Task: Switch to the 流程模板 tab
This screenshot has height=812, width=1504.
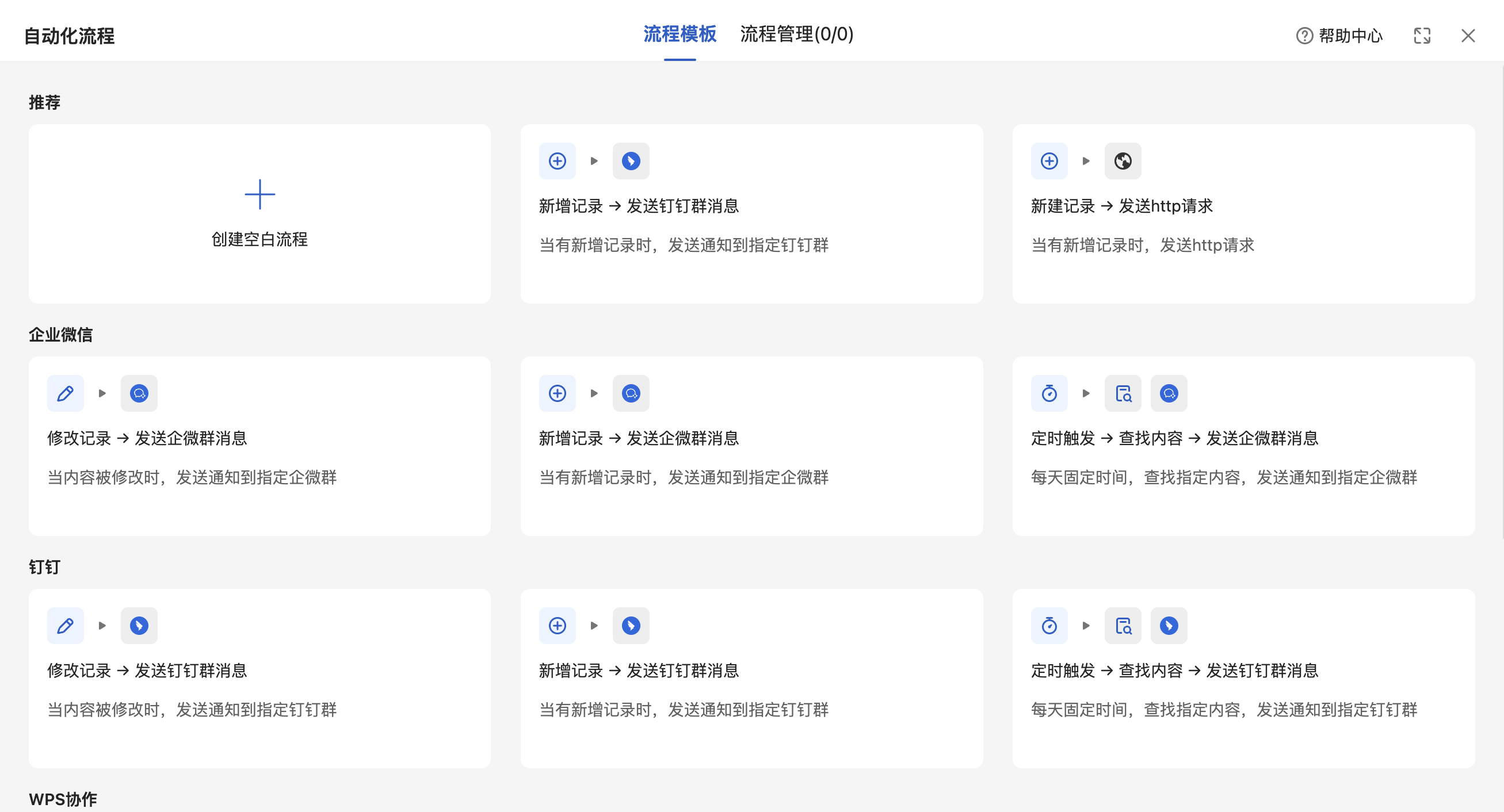Action: (680, 35)
